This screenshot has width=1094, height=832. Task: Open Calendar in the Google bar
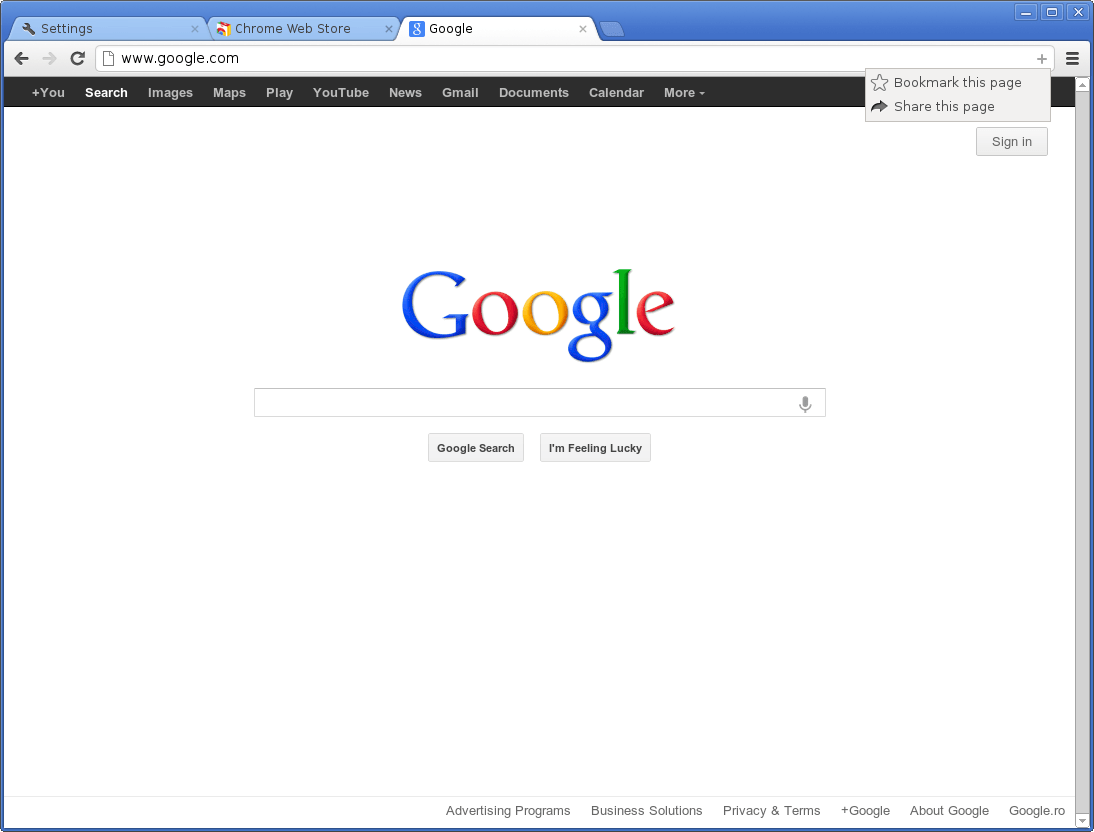coord(616,93)
